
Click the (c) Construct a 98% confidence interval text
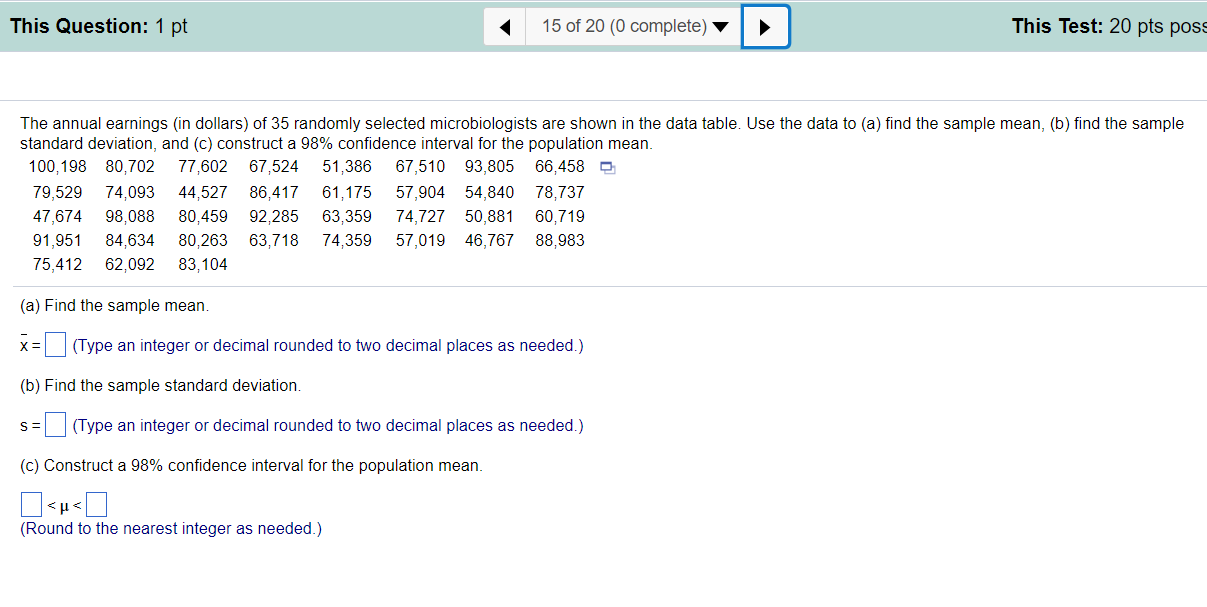tap(251, 466)
